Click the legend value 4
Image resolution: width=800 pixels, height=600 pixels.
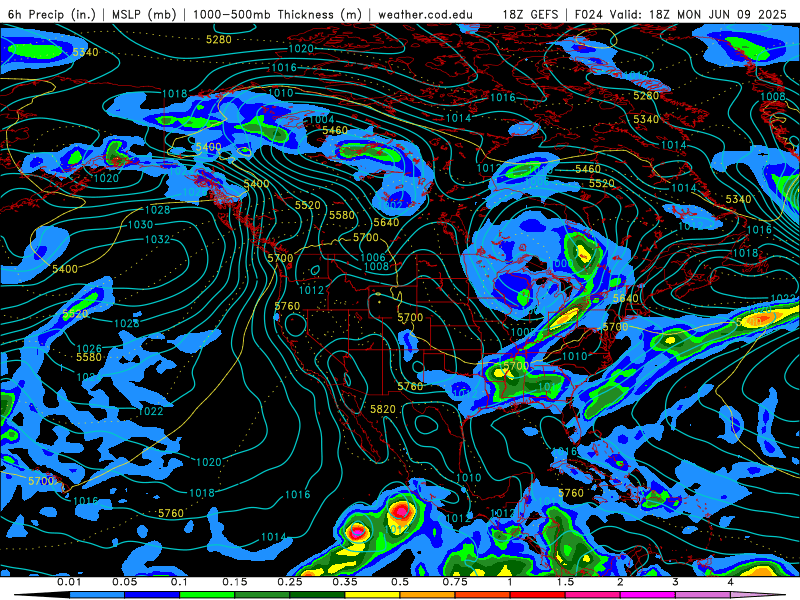(730, 582)
